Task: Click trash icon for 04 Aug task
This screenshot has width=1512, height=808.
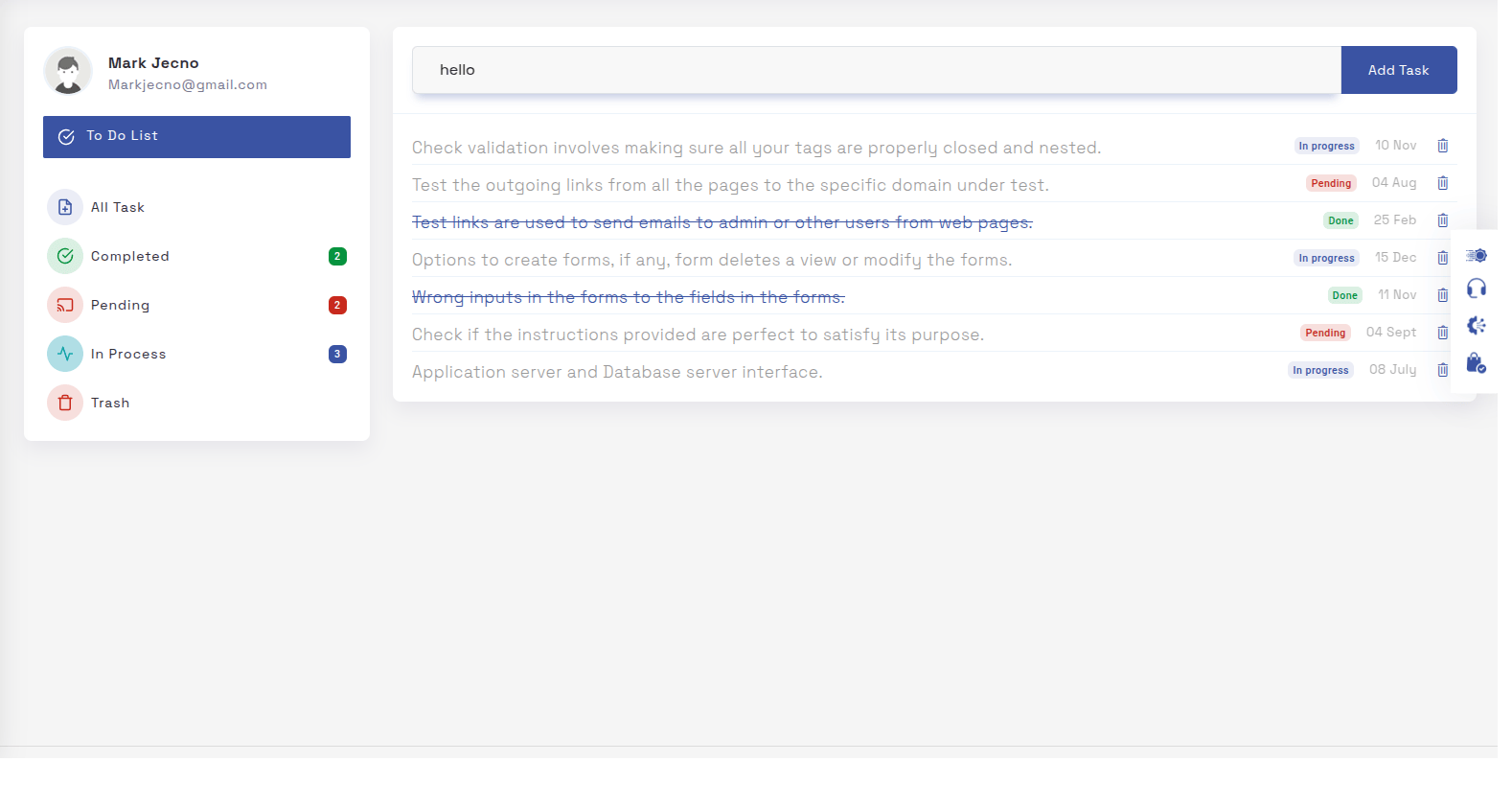Action: [x=1442, y=183]
